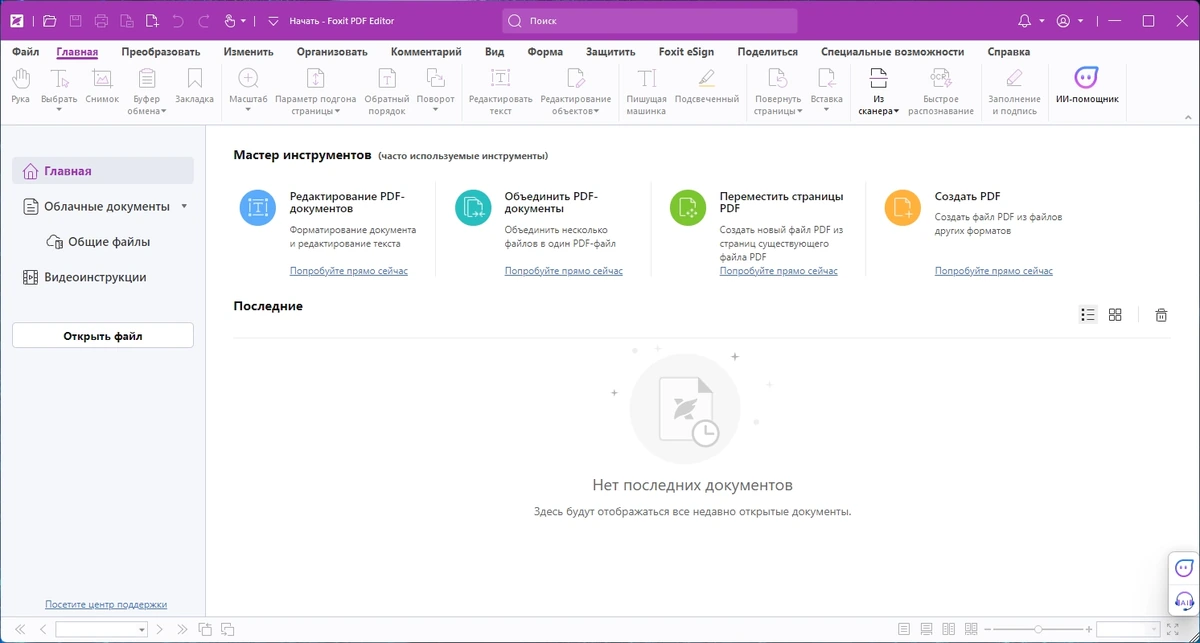The height and width of the screenshot is (643, 1200).
Task: Click the Редактирование PDF-документов blue icon
Action: coord(258,208)
